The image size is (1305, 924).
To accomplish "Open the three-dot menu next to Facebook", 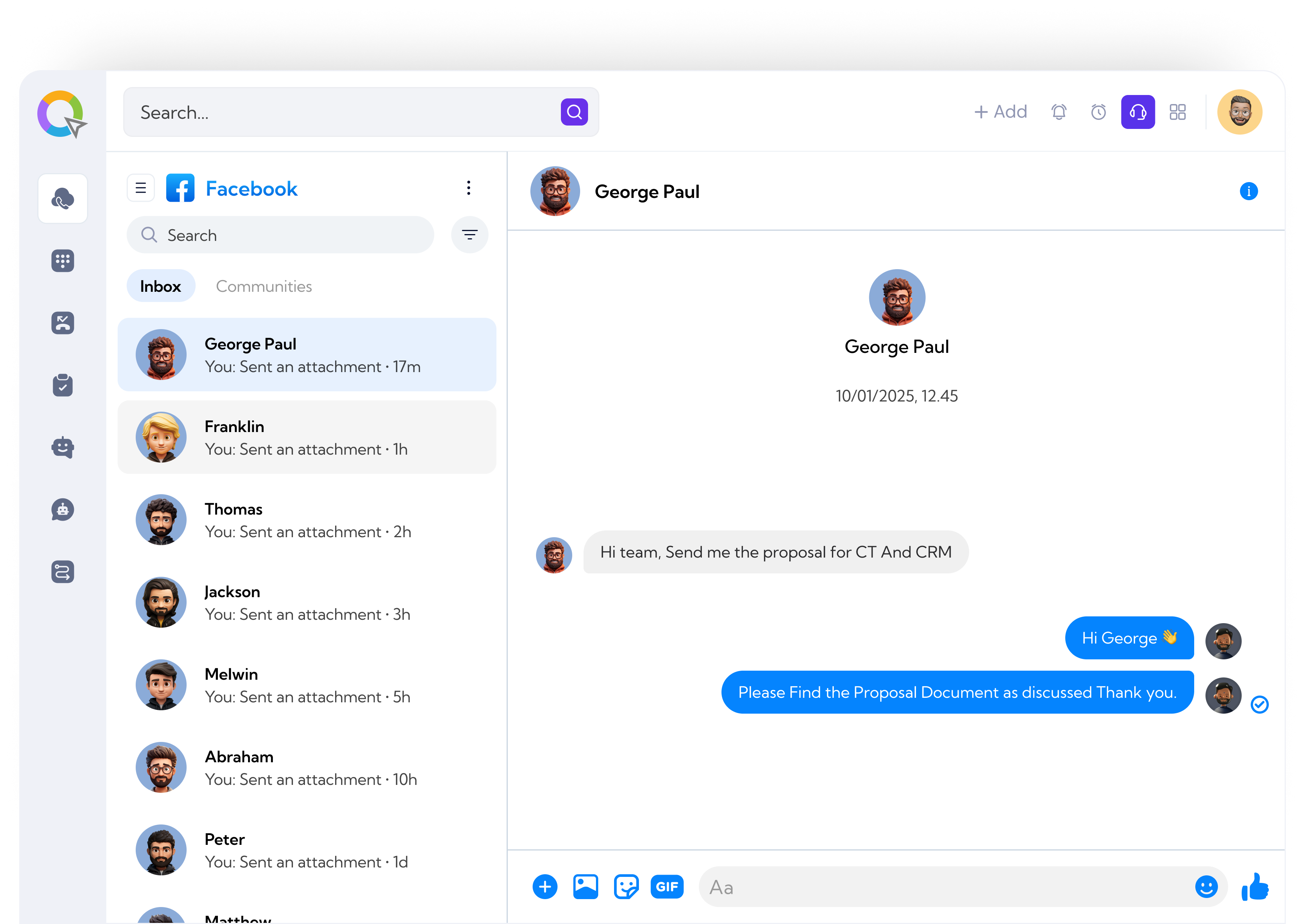I will [468, 188].
